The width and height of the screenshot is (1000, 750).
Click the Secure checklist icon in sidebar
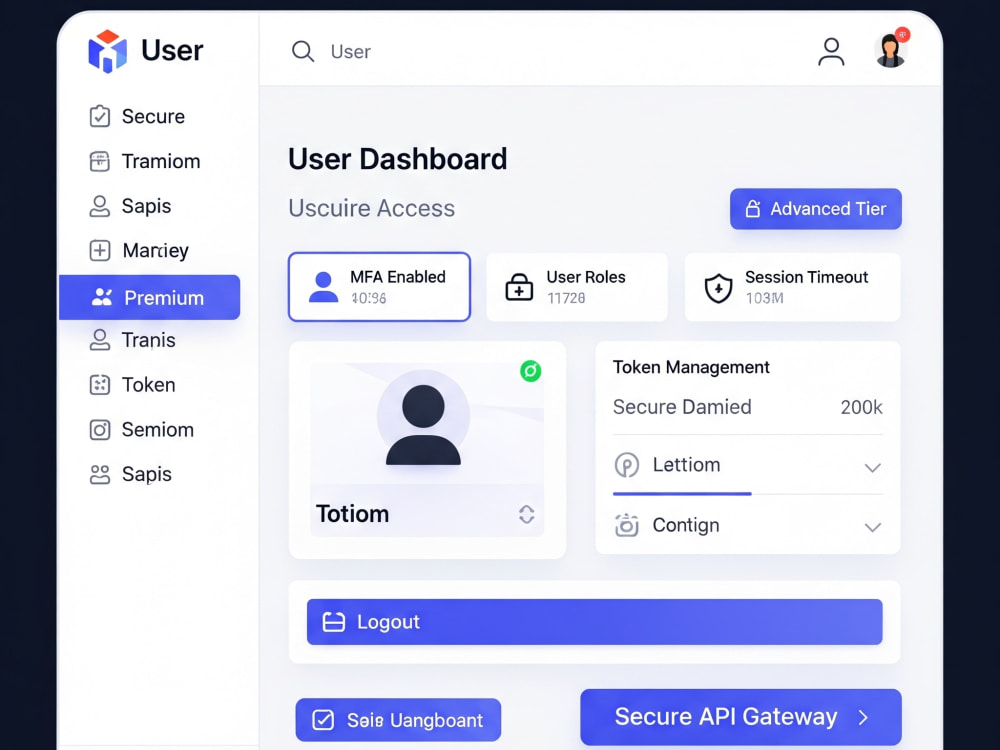click(99, 116)
